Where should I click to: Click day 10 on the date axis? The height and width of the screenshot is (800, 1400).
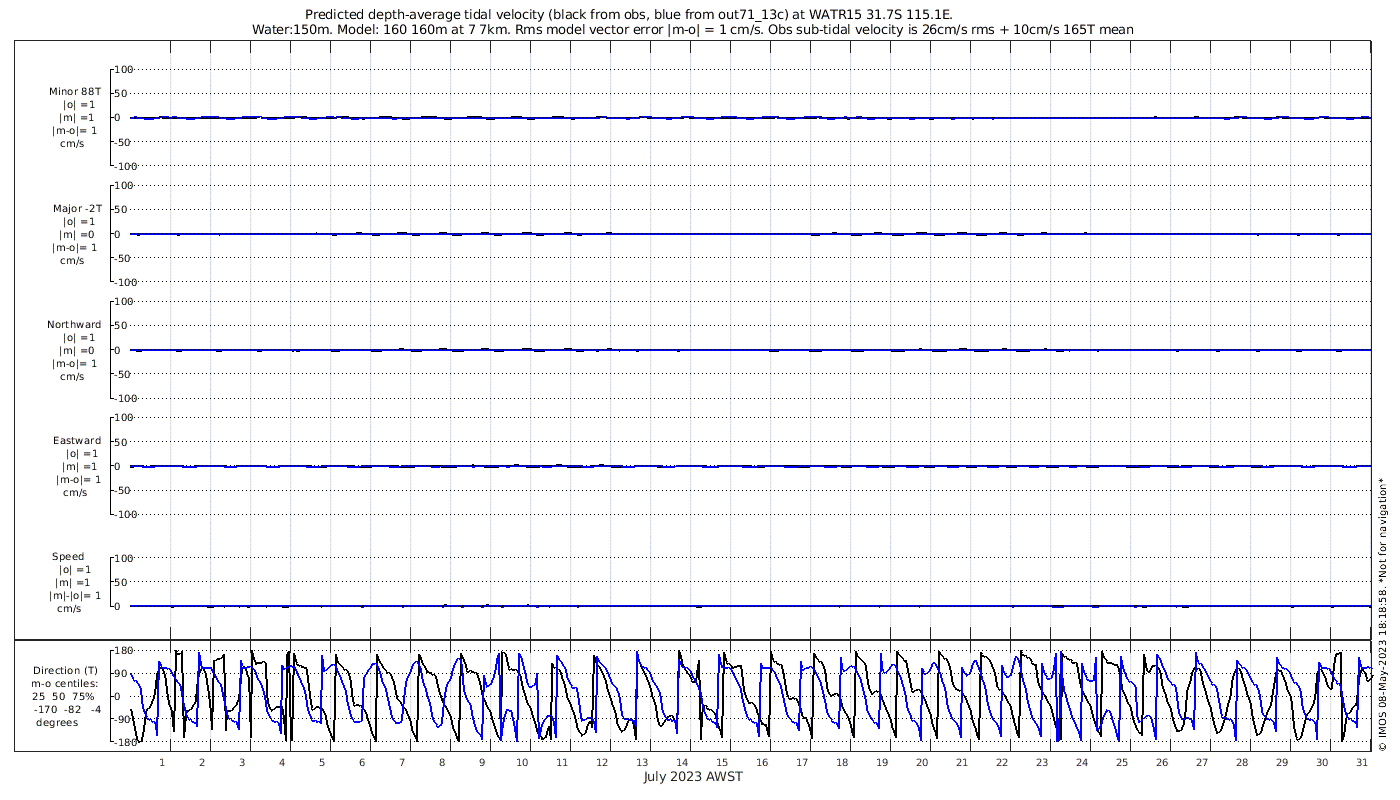point(522,763)
